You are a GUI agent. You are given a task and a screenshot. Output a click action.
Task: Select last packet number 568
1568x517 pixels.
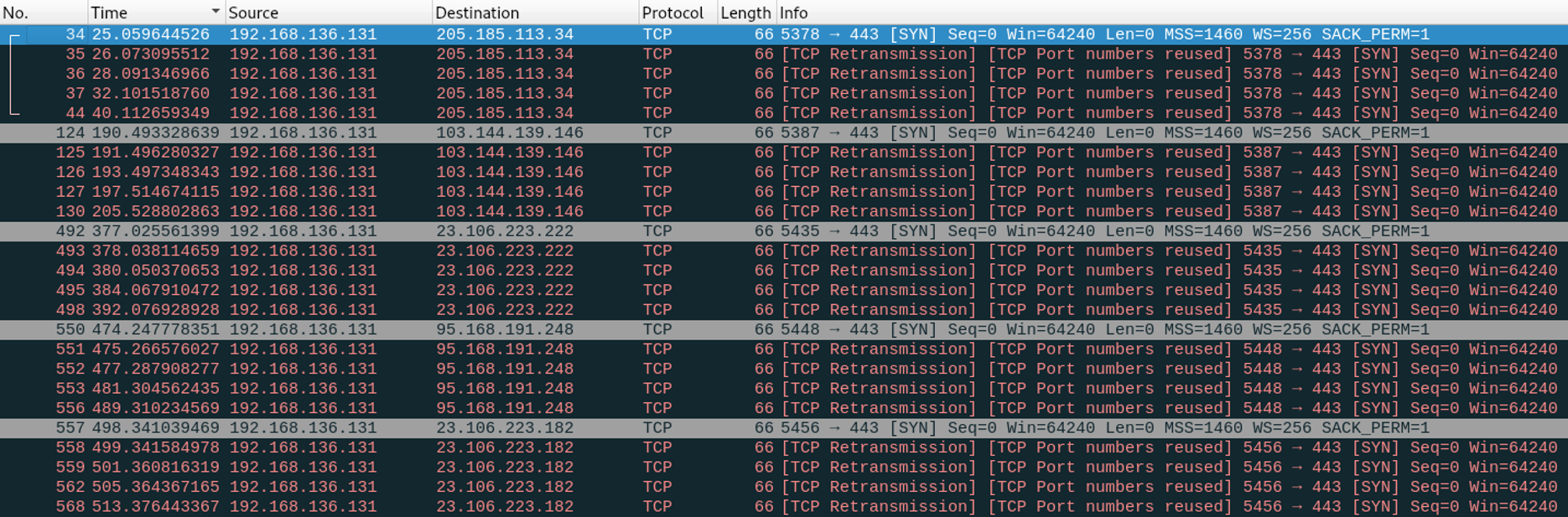784,507
